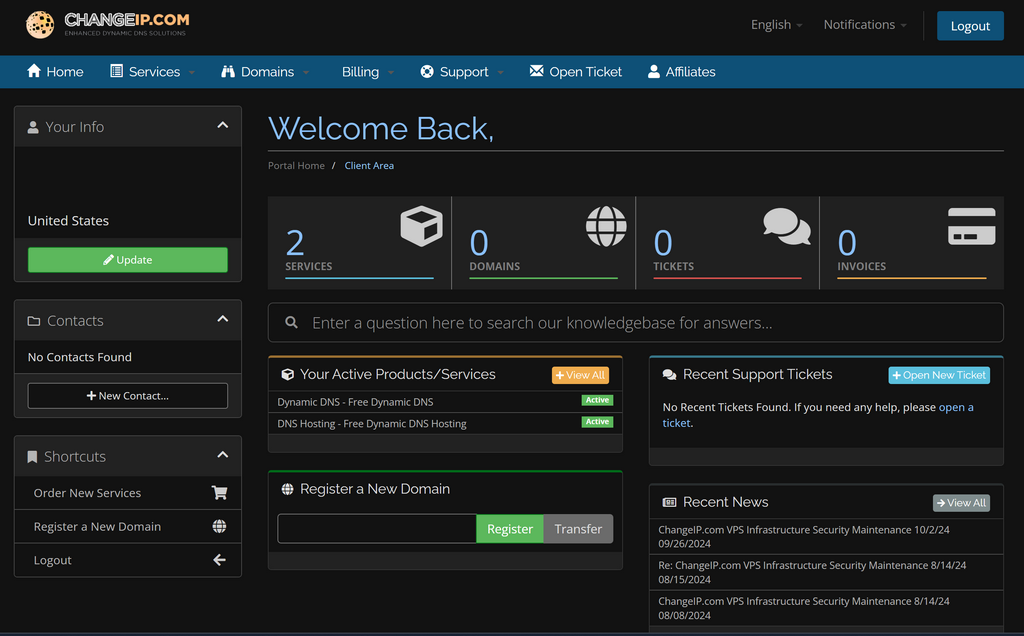Open the English language dropdown
1024x636 pixels.
776,25
